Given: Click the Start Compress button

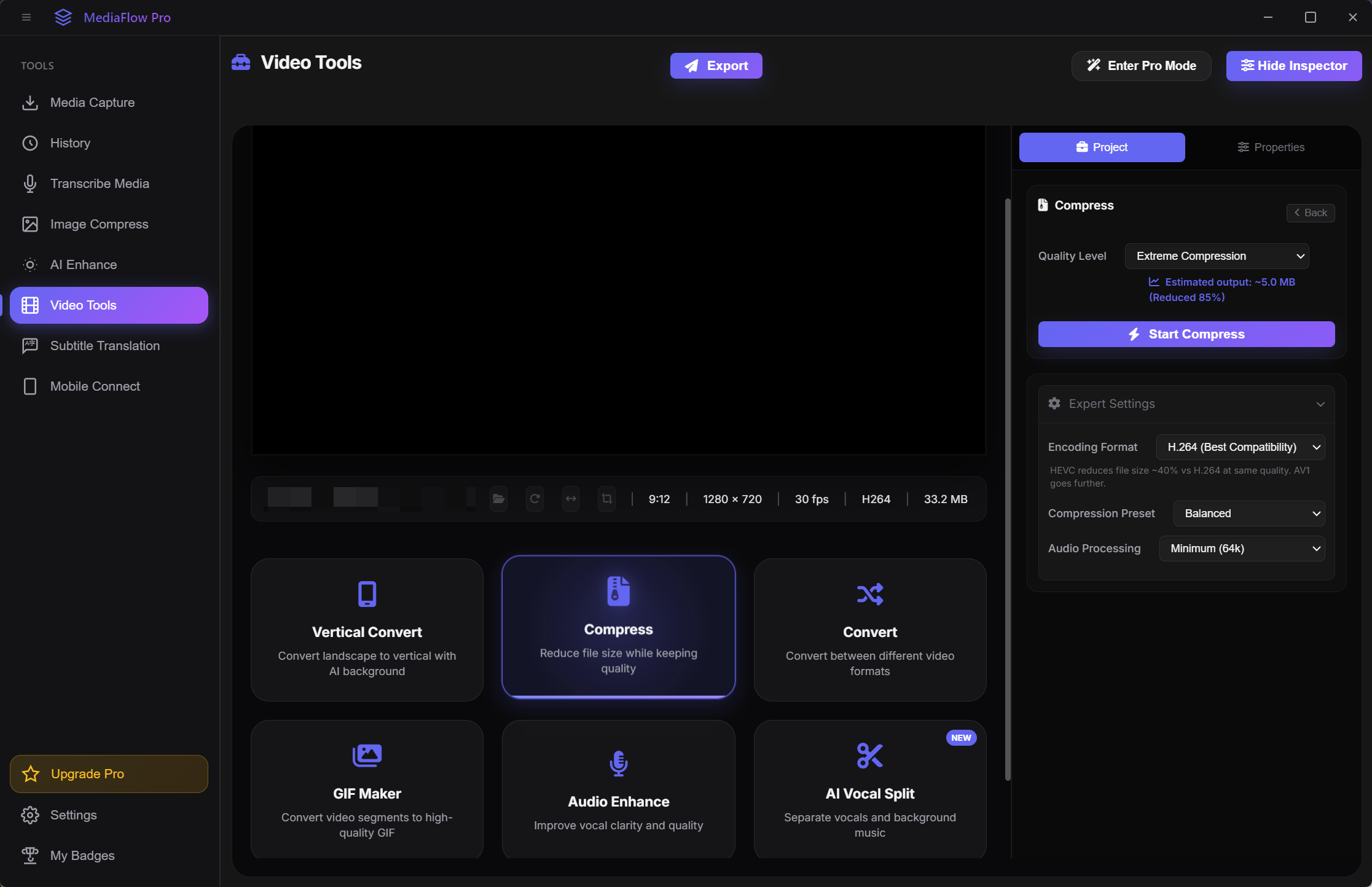Looking at the screenshot, I should coord(1186,334).
